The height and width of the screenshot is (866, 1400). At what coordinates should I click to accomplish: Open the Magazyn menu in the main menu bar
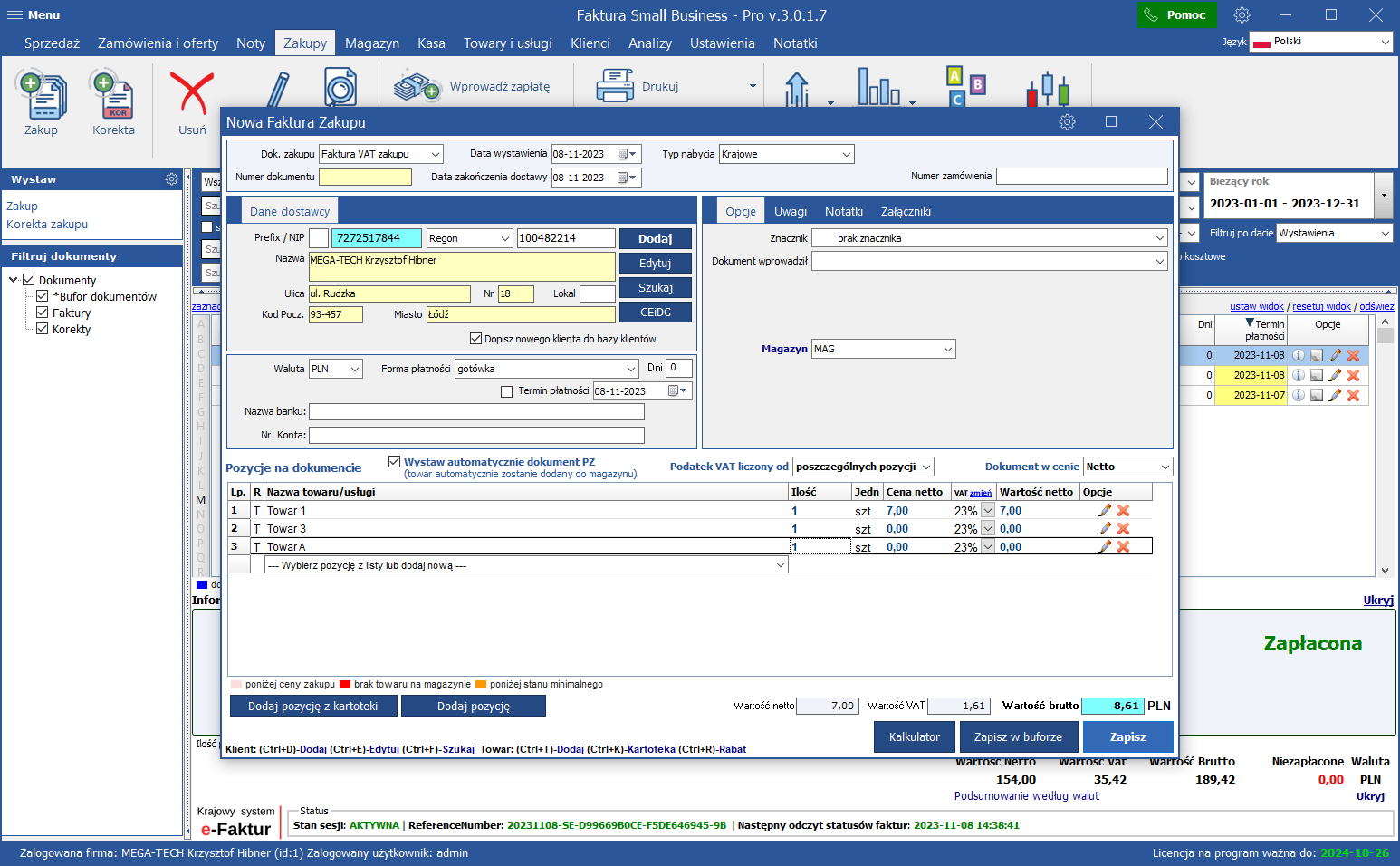371,43
